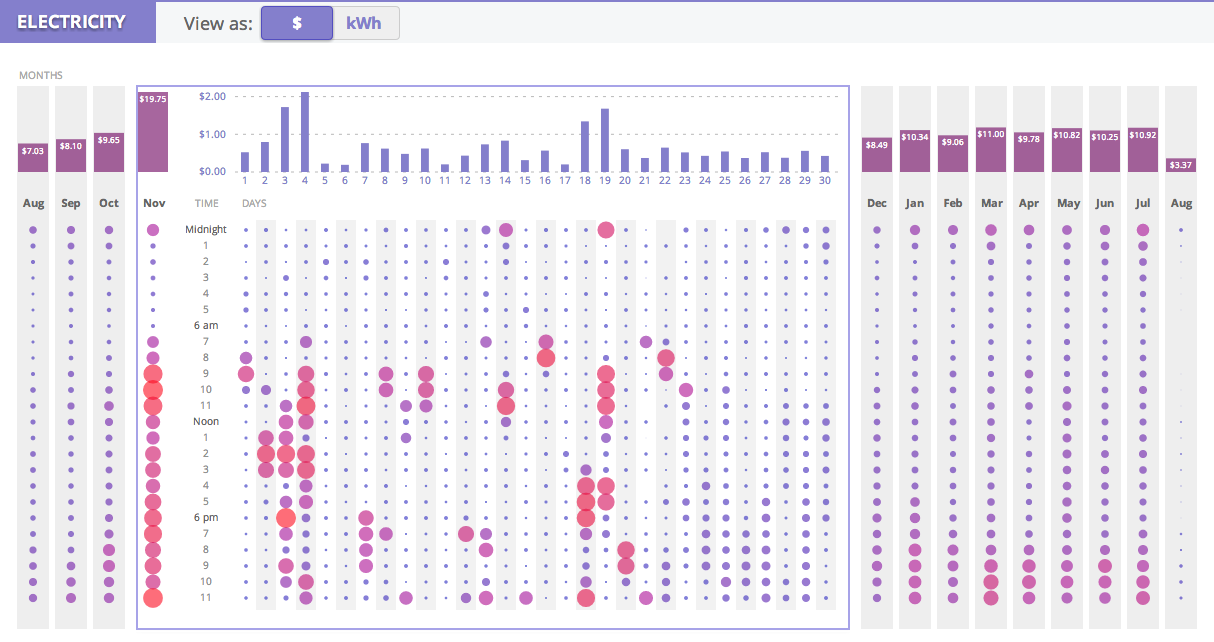Image resolution: width=1214 pixels, height=642 pixels.
Task: Click the 8 am red bubble on day 16
Action: coord(545,358)
